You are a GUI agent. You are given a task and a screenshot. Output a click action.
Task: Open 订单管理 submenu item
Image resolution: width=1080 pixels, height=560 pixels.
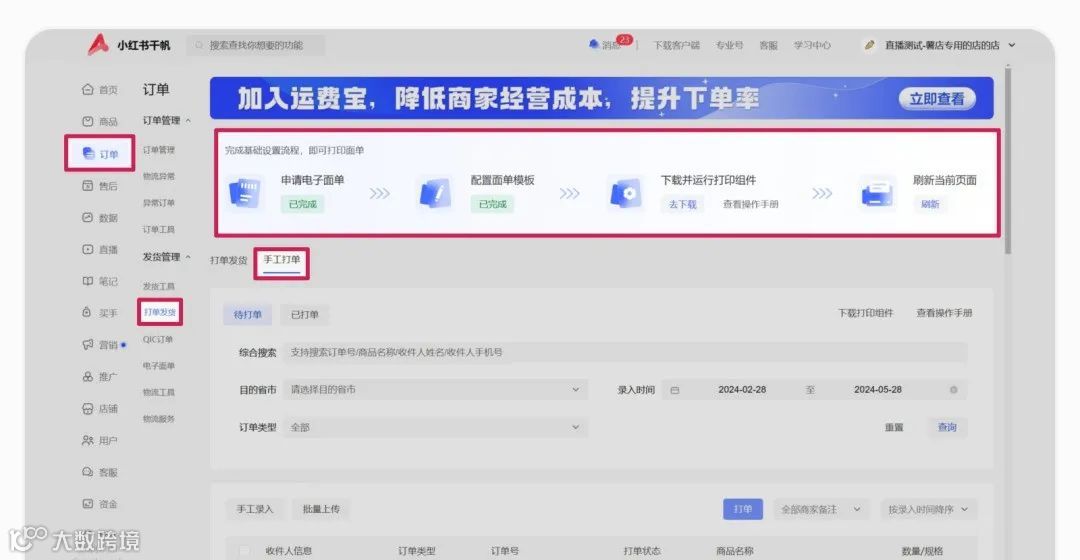(159, 149)
